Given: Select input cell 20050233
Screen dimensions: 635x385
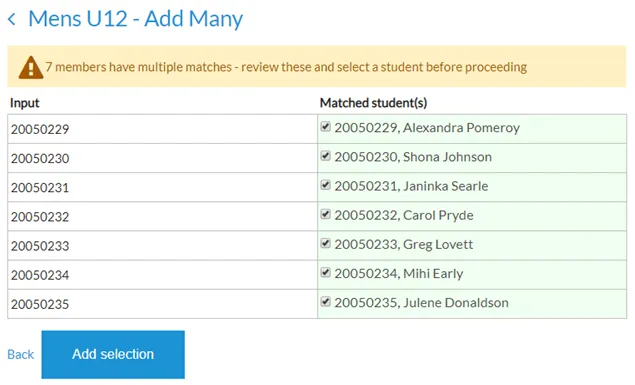Looking at the screenshot, I should tap(162, 246).
